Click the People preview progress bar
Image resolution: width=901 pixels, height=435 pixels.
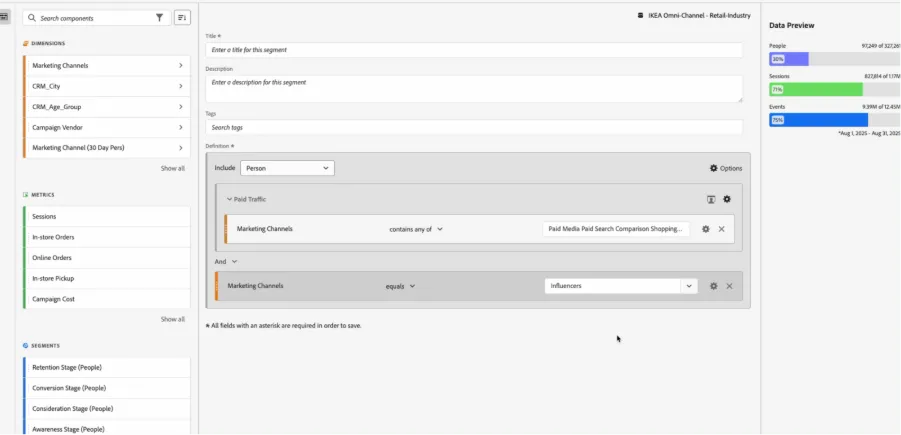coord(834,59)
